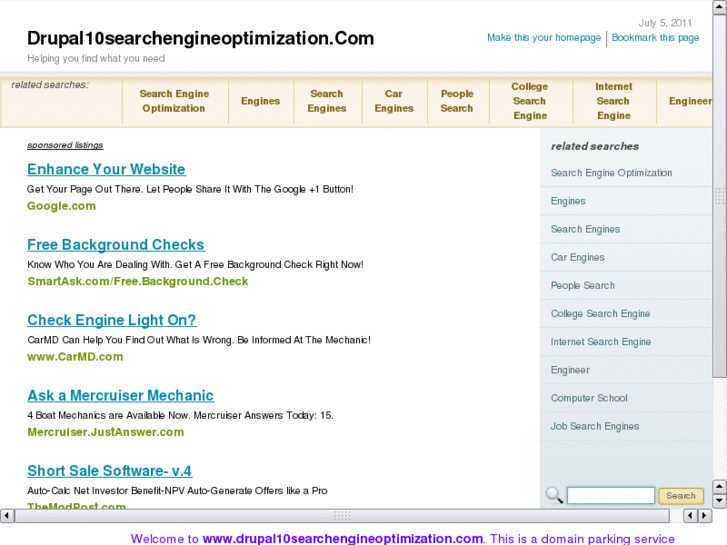This screenshot has height=545, width=727.
Task: Visit Mercruiser.JustAnswer.com link
Action: (106, 432)
